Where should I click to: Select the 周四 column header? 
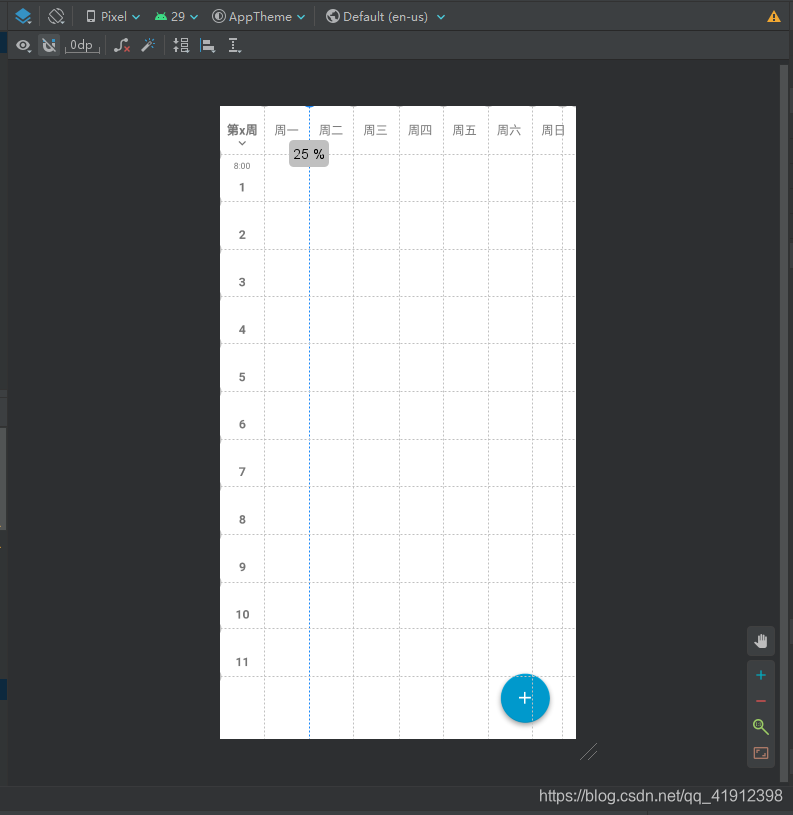[x=420, y=130]
